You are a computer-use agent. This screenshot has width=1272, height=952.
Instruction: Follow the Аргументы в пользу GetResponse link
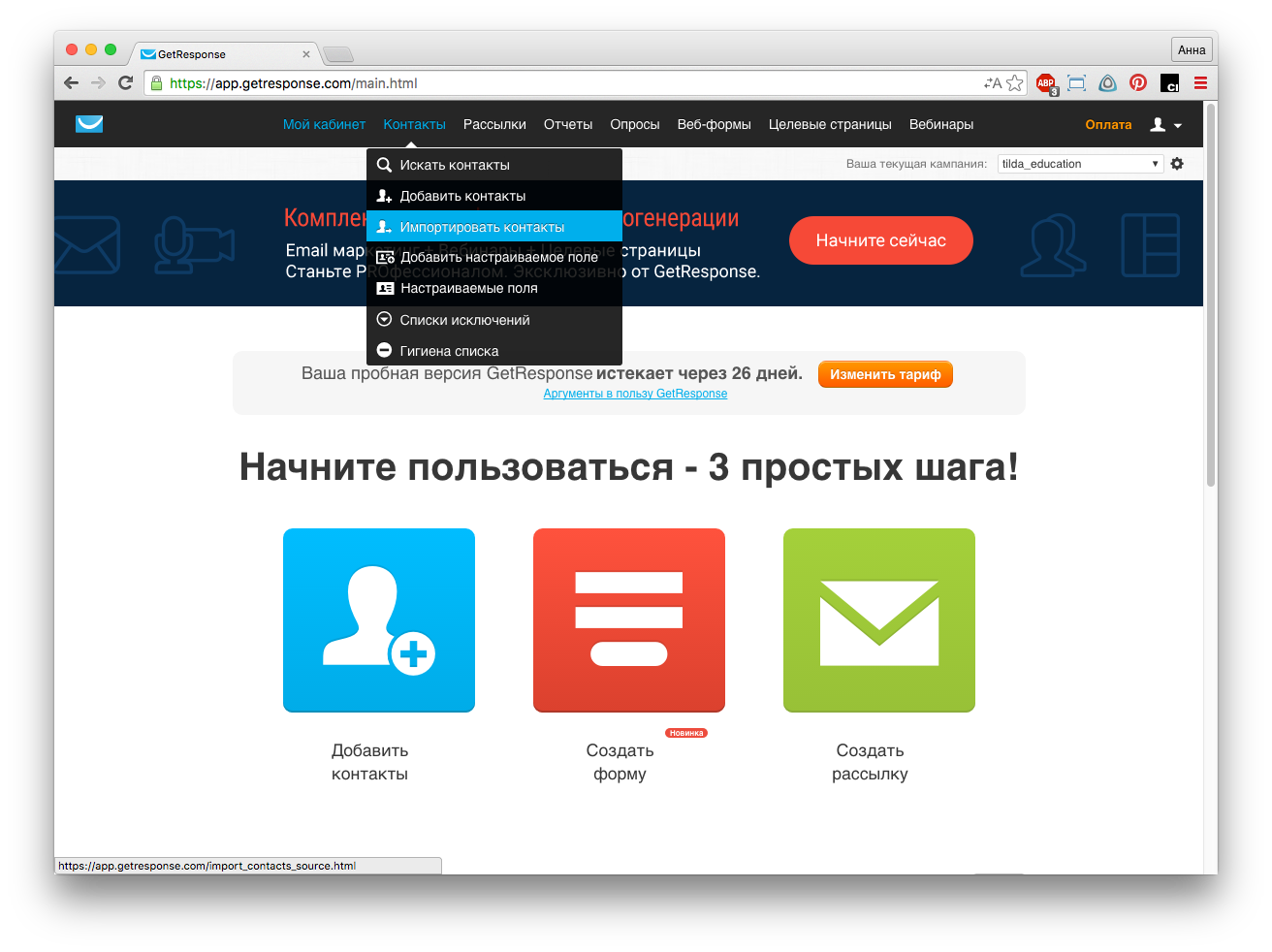(635, 394)
